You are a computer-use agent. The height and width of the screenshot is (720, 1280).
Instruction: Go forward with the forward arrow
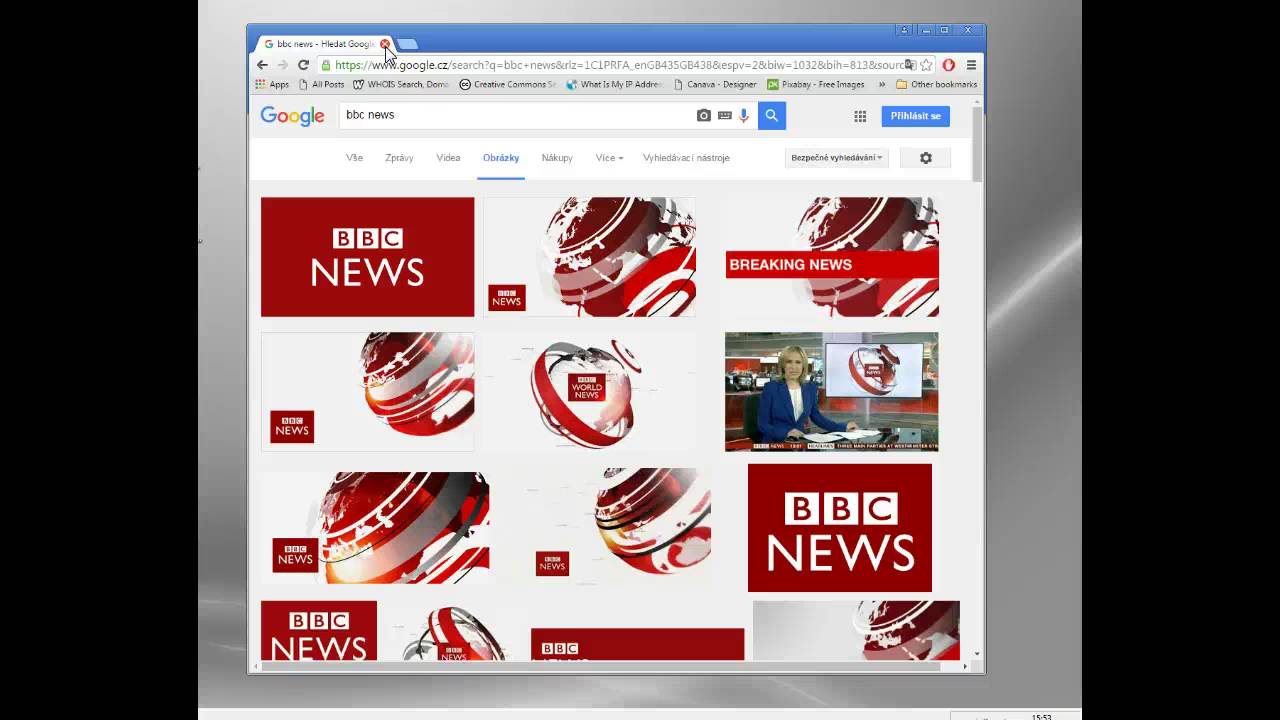coord(282,65)
